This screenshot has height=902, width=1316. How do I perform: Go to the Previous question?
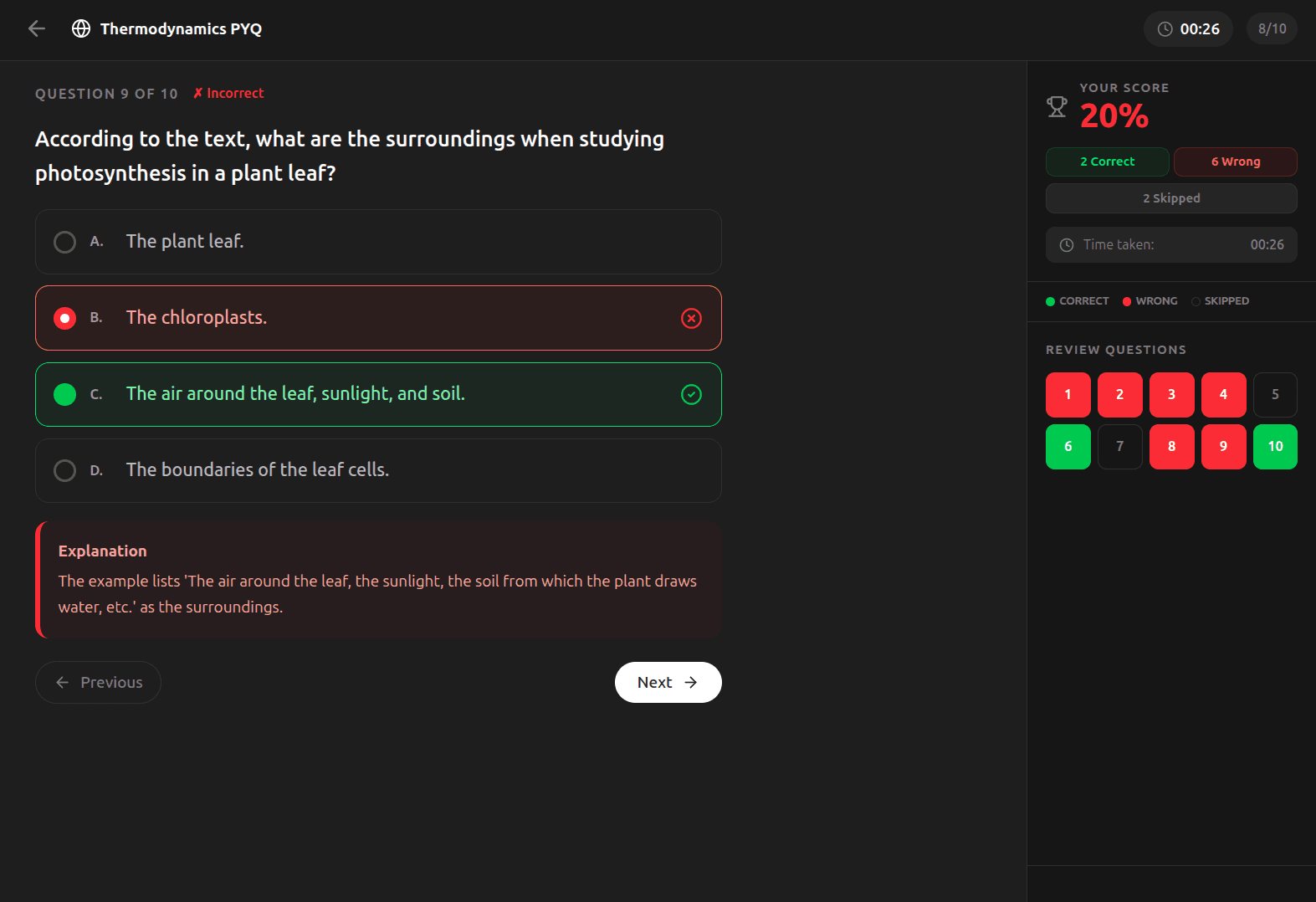98,683
